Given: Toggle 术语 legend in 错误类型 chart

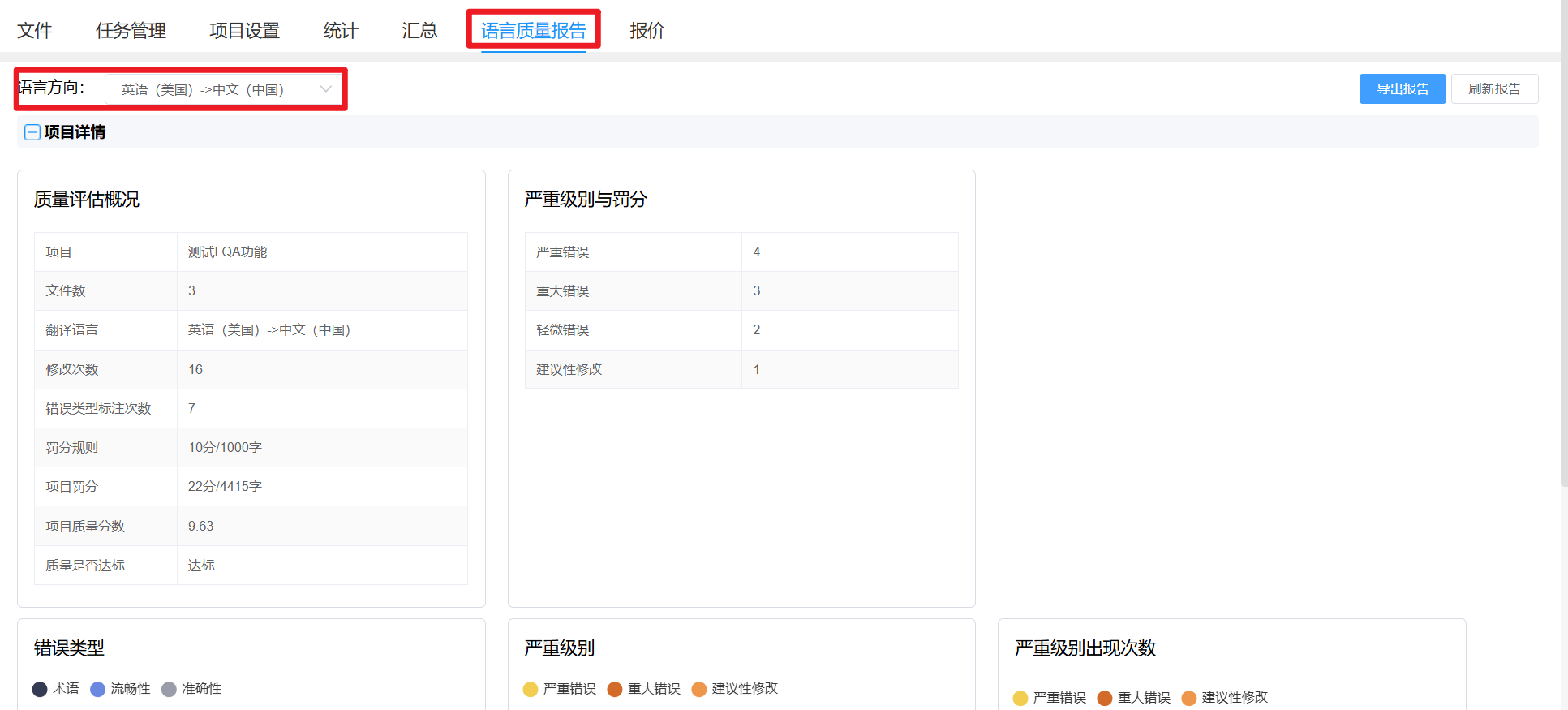Looking at the screenshot, I should [x=41, y=689].
